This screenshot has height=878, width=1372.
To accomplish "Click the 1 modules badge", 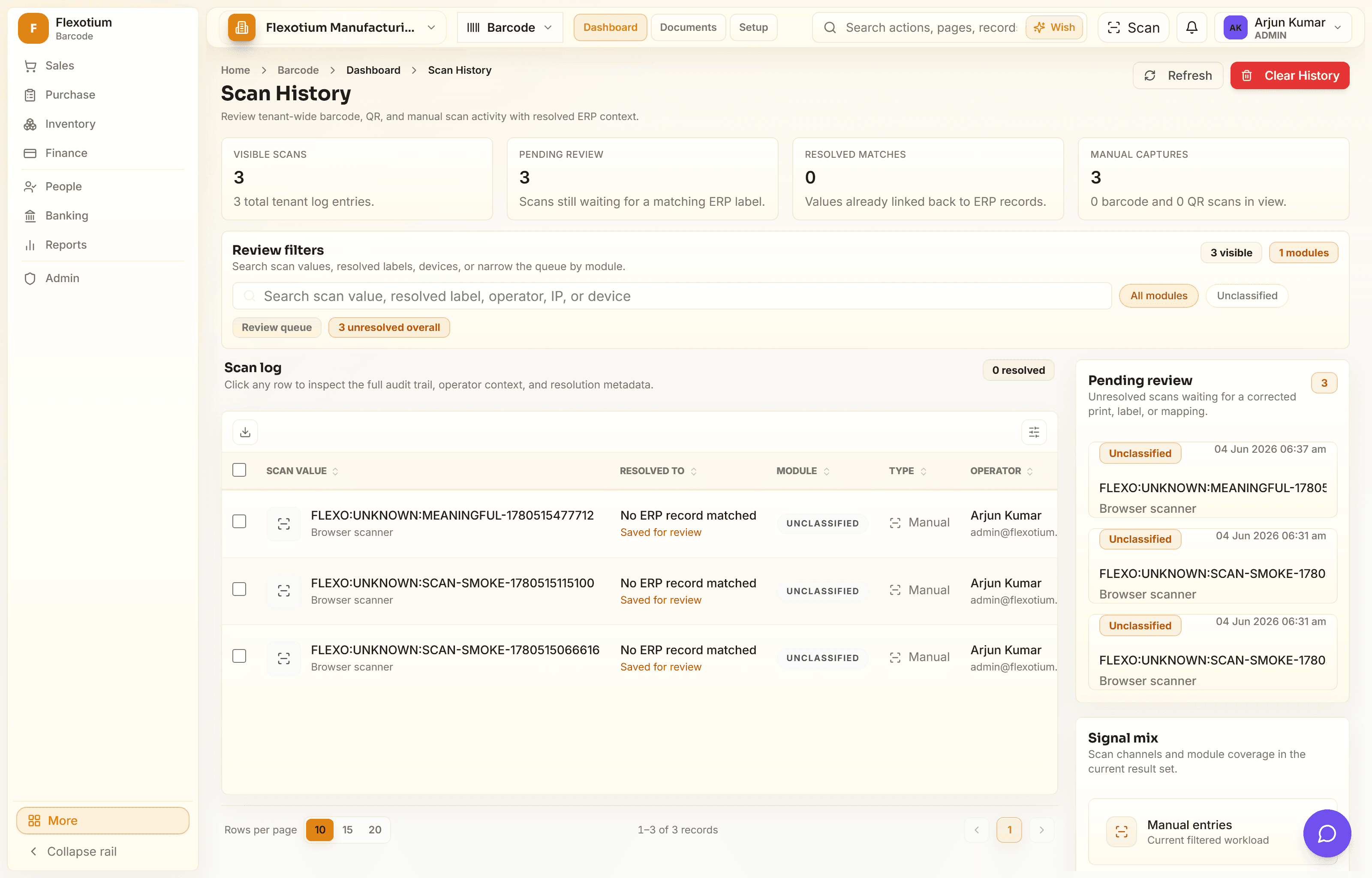I will click(1303, 253).
